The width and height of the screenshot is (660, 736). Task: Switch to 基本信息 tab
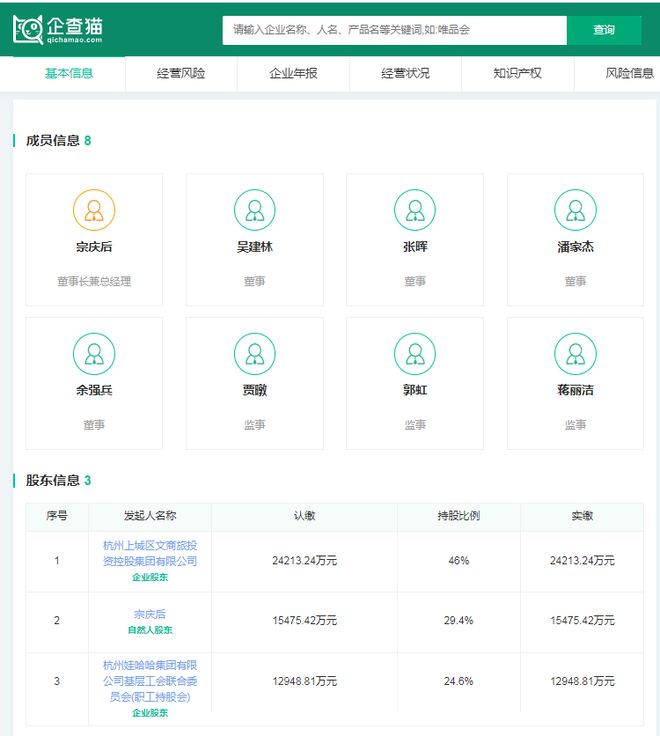(69, 73)
